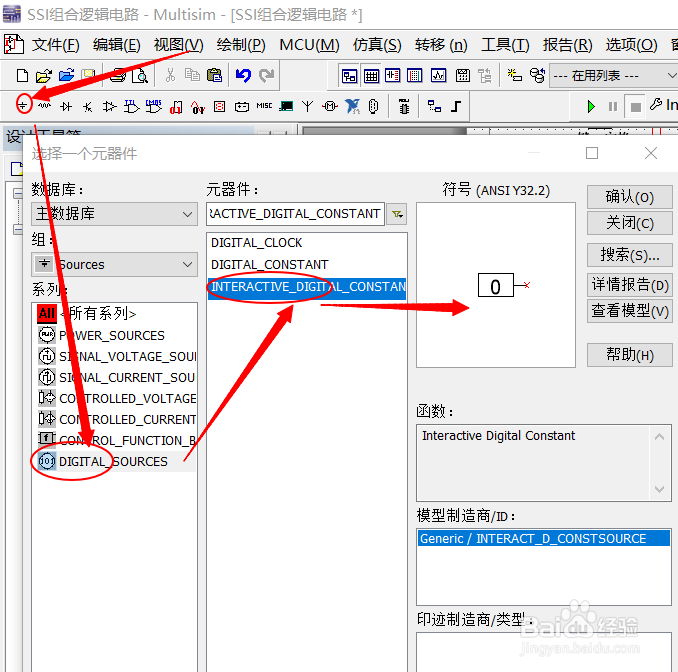Image resolution: width=678 pixels, height=672 pixels.
Task: Open the 工具(T) menu
Action: coord(505,45)
